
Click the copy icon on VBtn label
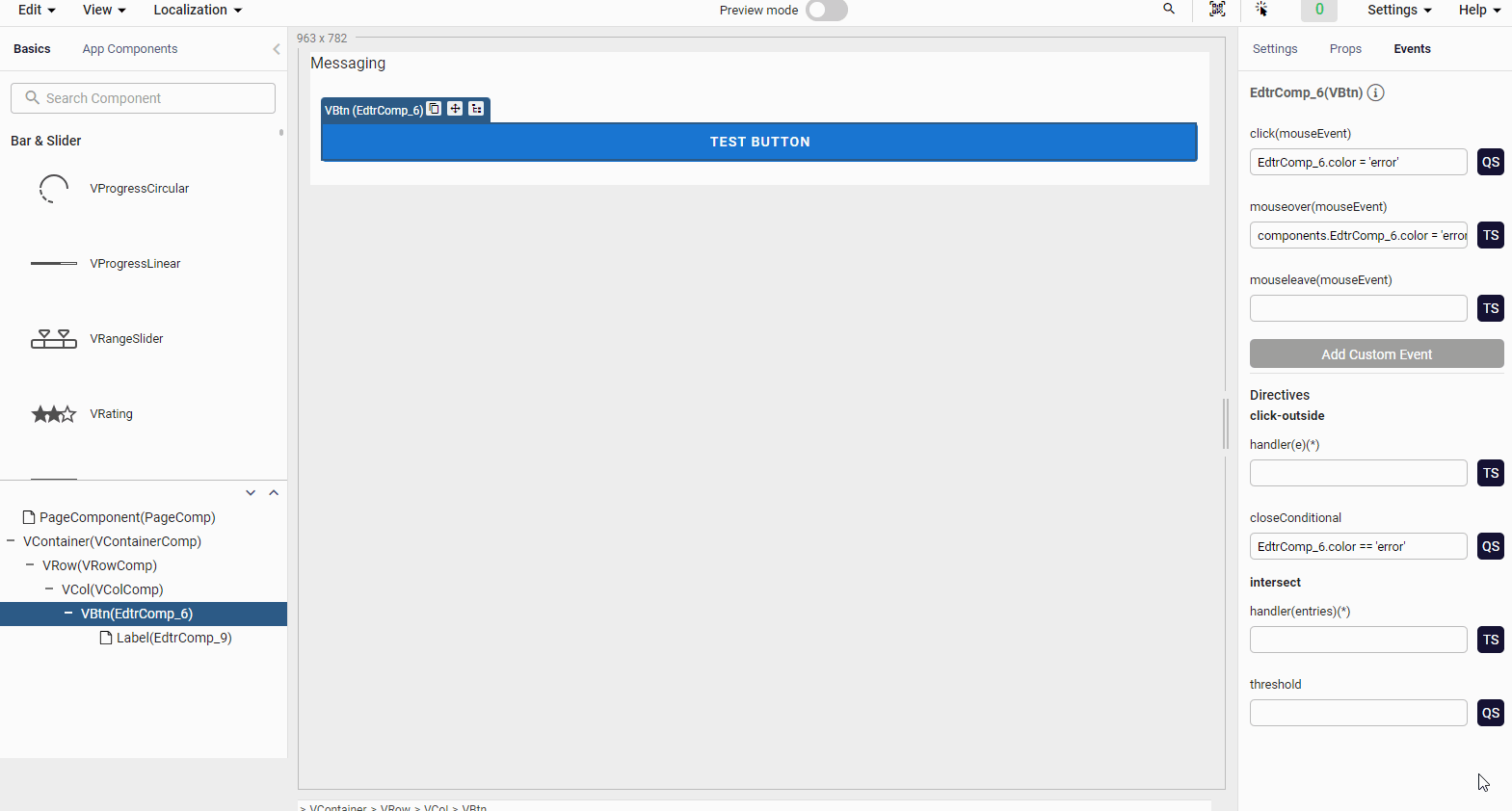pos(435,109)
